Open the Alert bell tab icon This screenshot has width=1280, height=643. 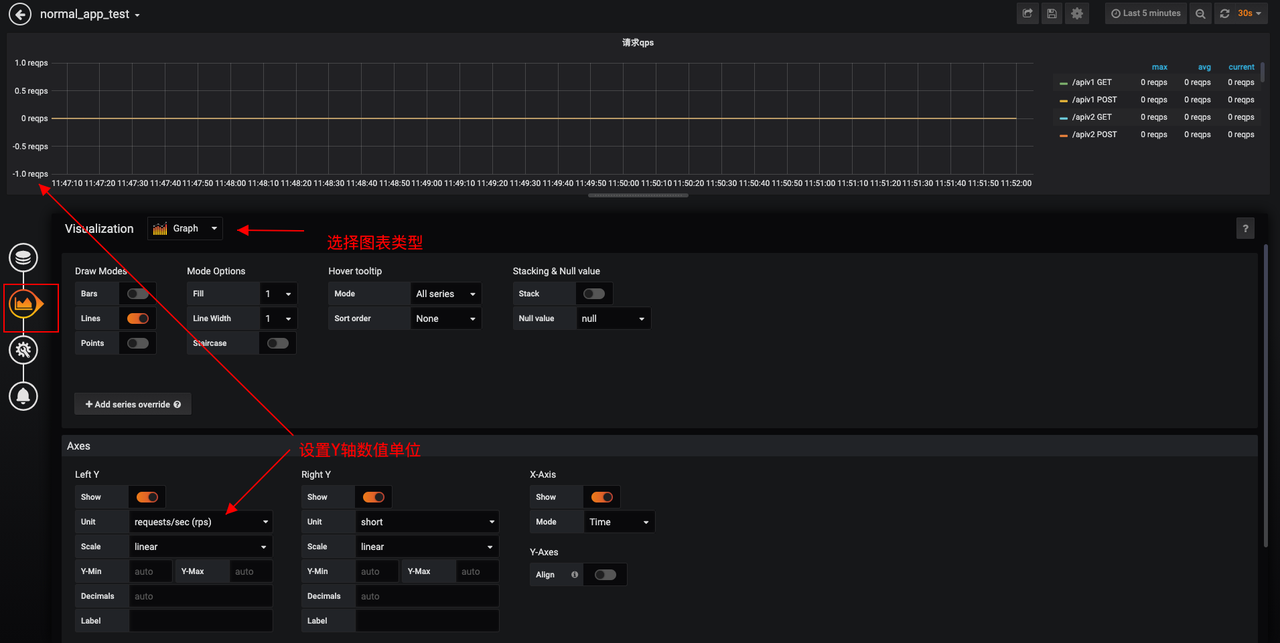(24, 395)
